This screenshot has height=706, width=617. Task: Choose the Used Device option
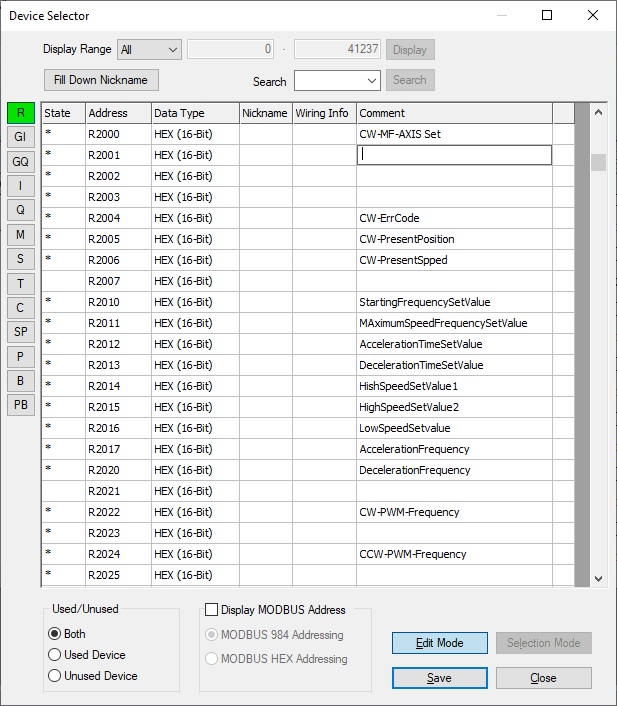pos(86,655)
